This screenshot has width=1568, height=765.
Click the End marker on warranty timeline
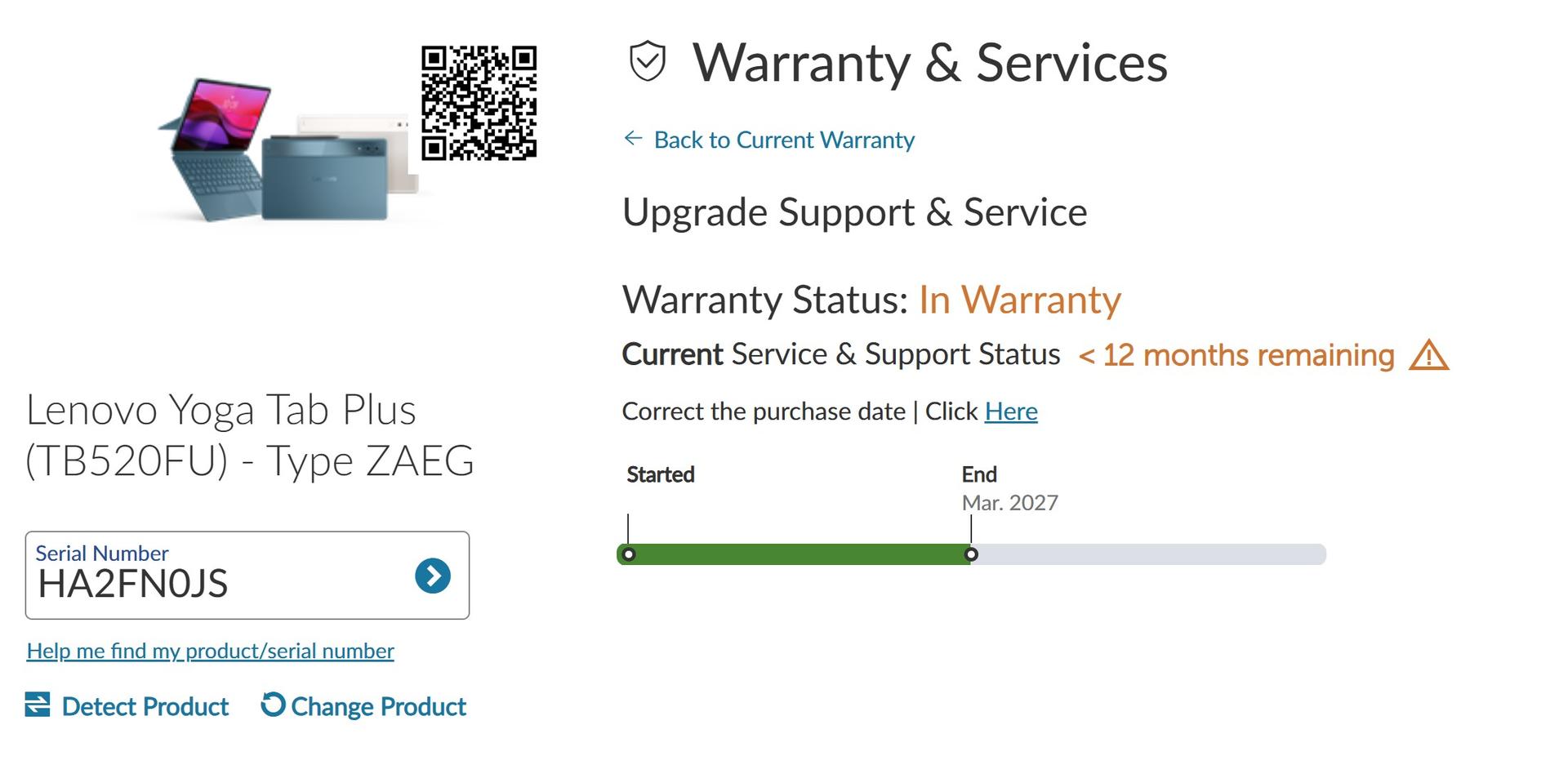point(971,555)
